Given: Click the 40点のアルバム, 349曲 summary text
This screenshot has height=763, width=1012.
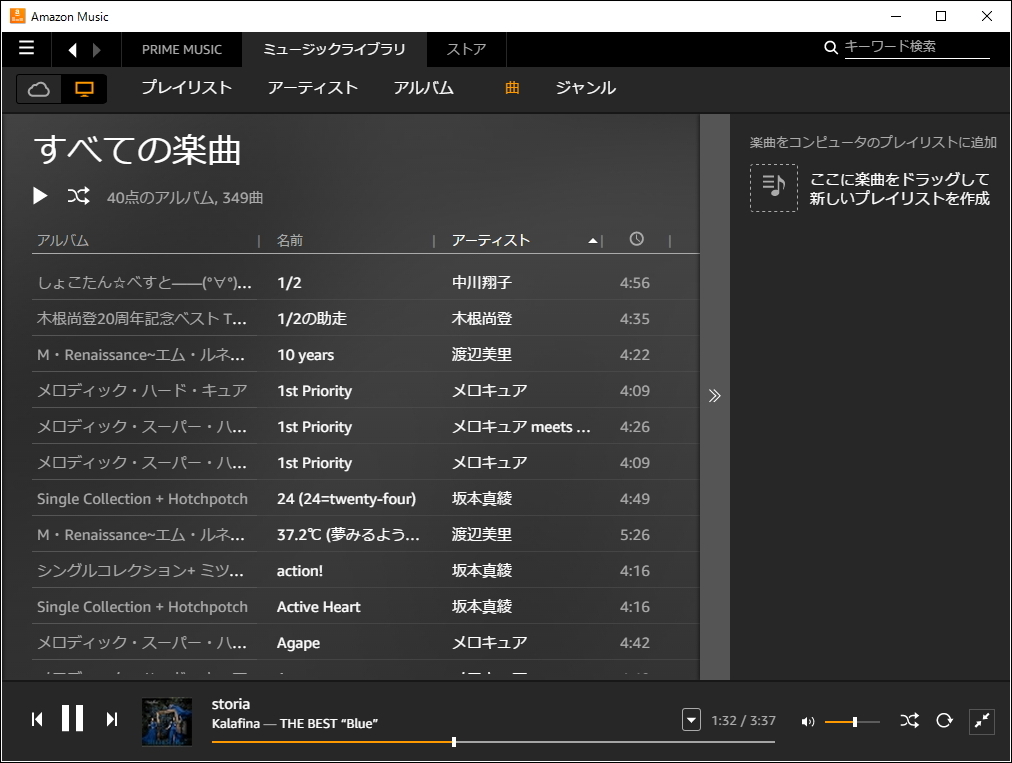Looking at the screenshot, I should click(x=185, y=198).
